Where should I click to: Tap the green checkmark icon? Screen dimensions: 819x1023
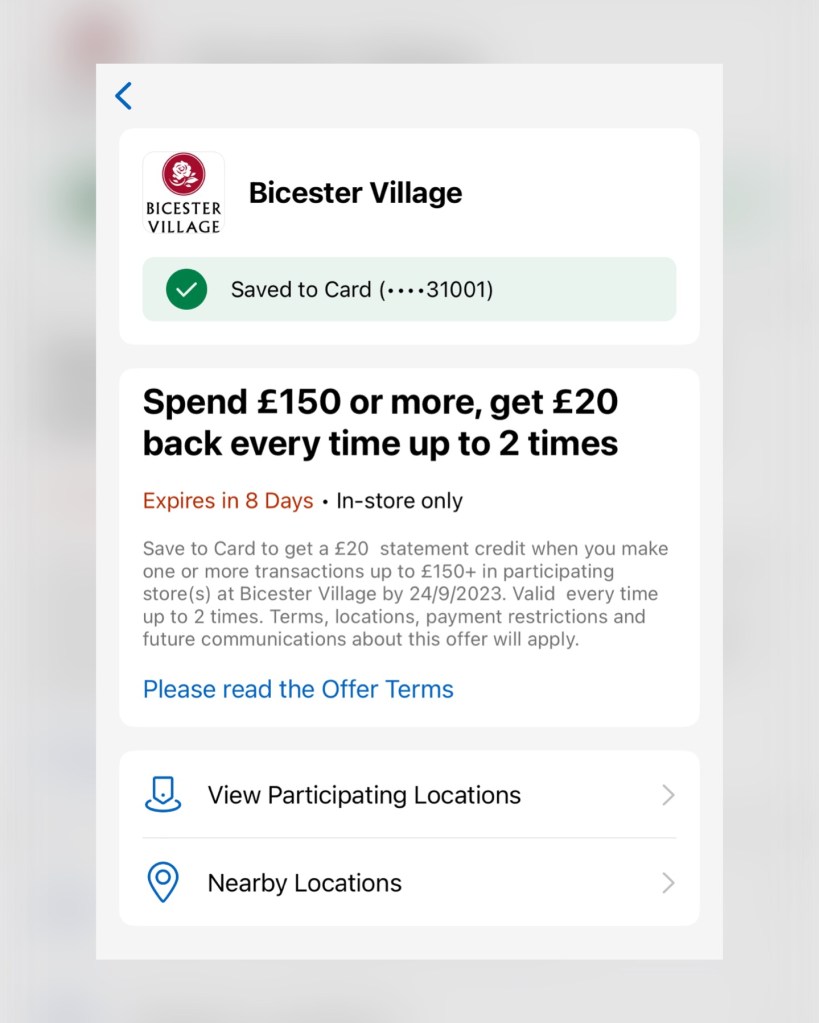tap(186, 289)
